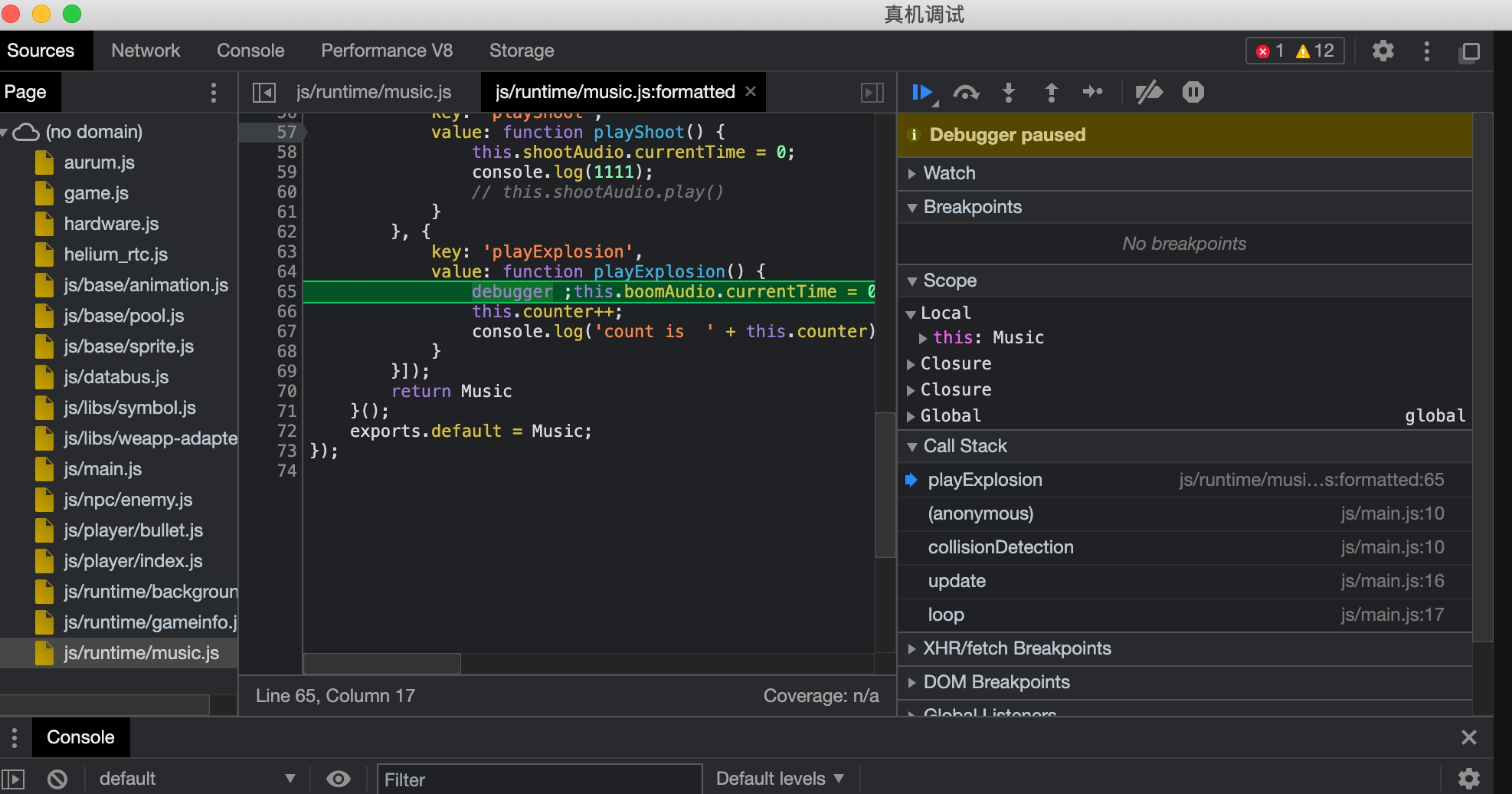Open the Storage tab
Viewport: 1512px width, 794px height.
[x=521, y=51]
